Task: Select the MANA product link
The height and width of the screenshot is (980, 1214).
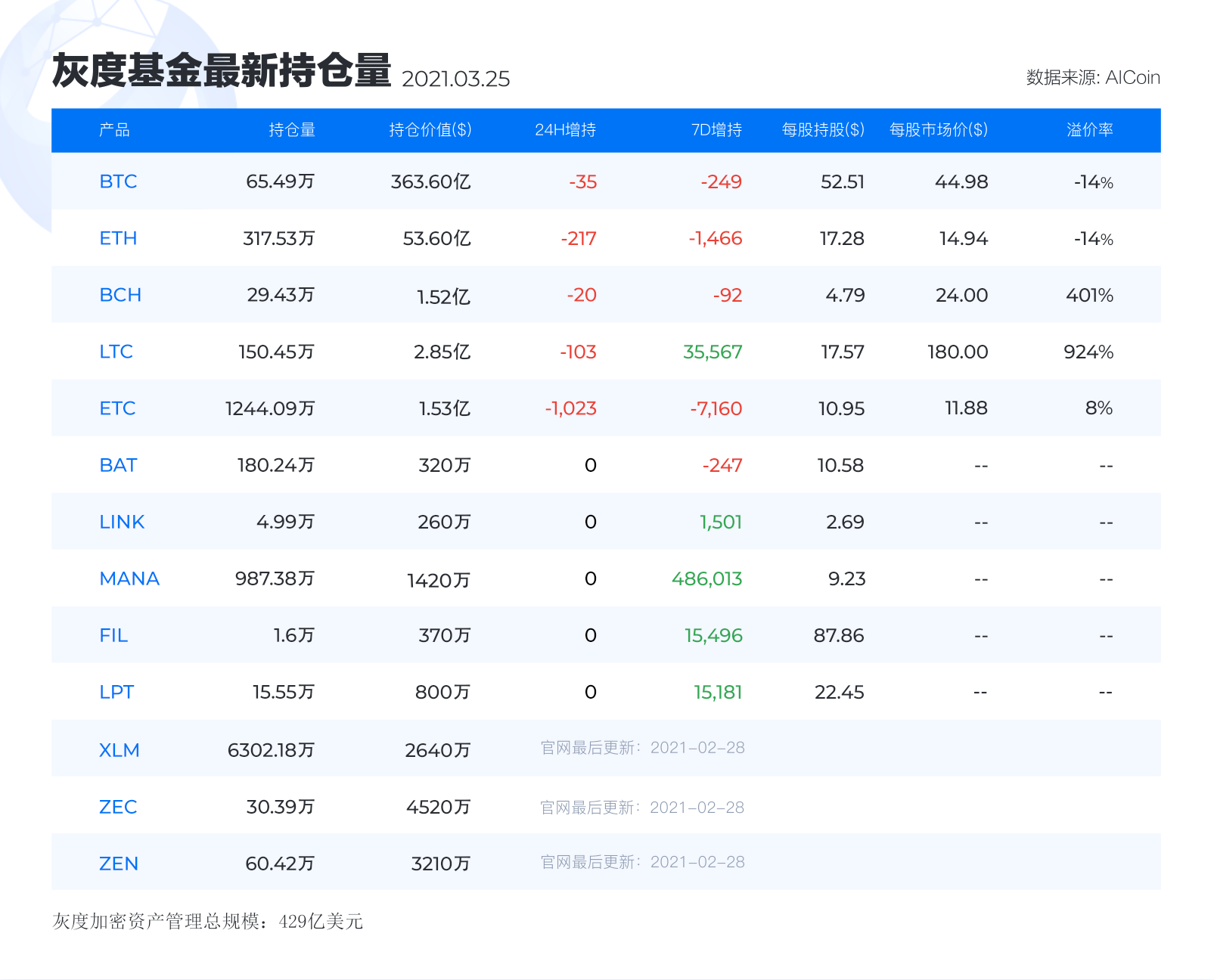Action: coord(129,578)
